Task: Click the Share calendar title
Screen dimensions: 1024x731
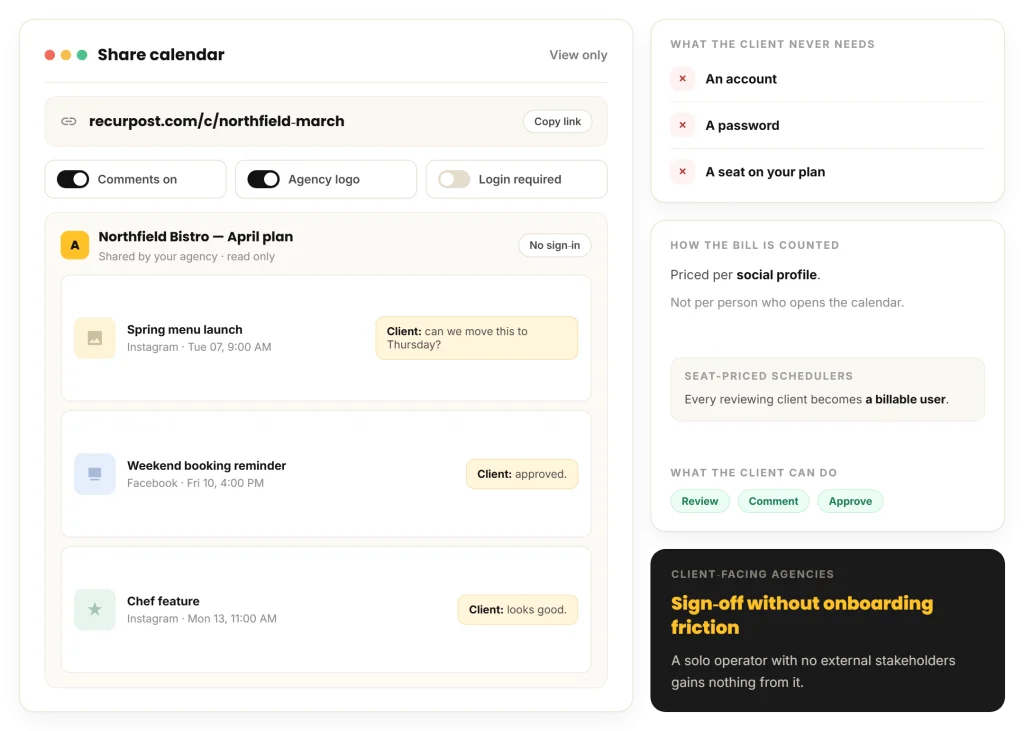Action: pos(161,55)
